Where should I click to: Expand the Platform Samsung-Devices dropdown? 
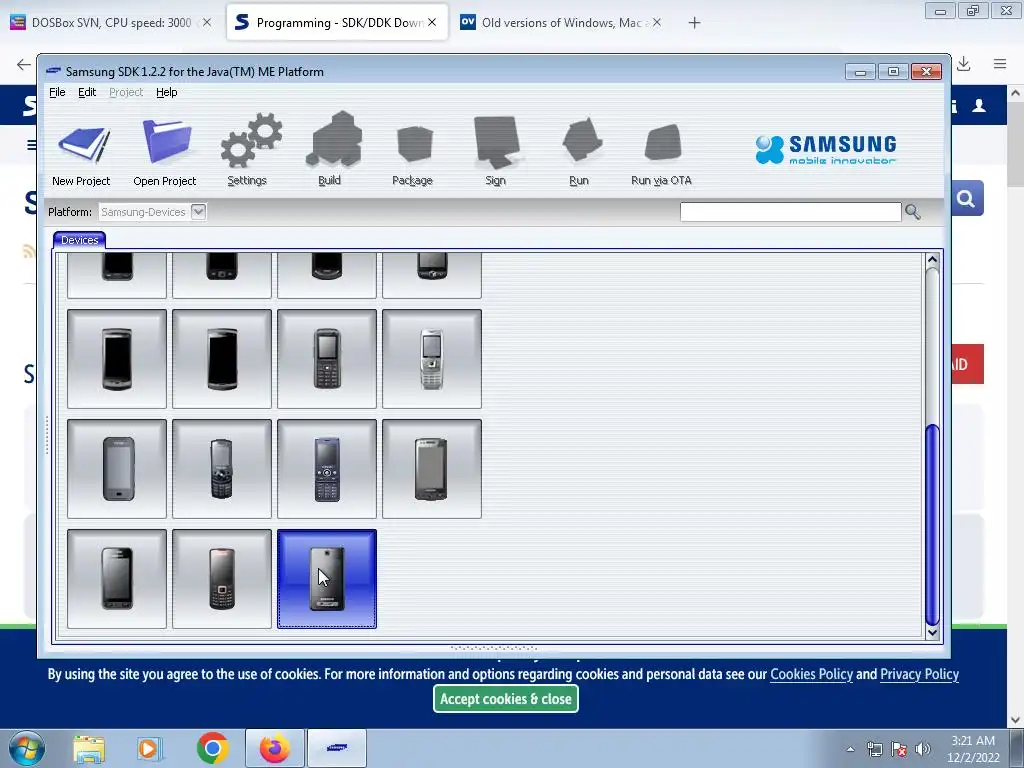(199, 212)
